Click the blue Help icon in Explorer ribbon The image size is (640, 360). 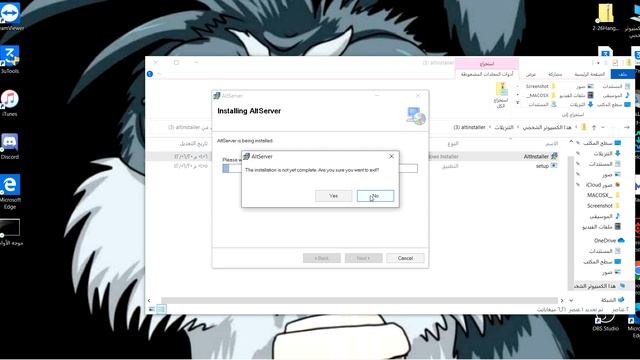[x=150, y=74]
